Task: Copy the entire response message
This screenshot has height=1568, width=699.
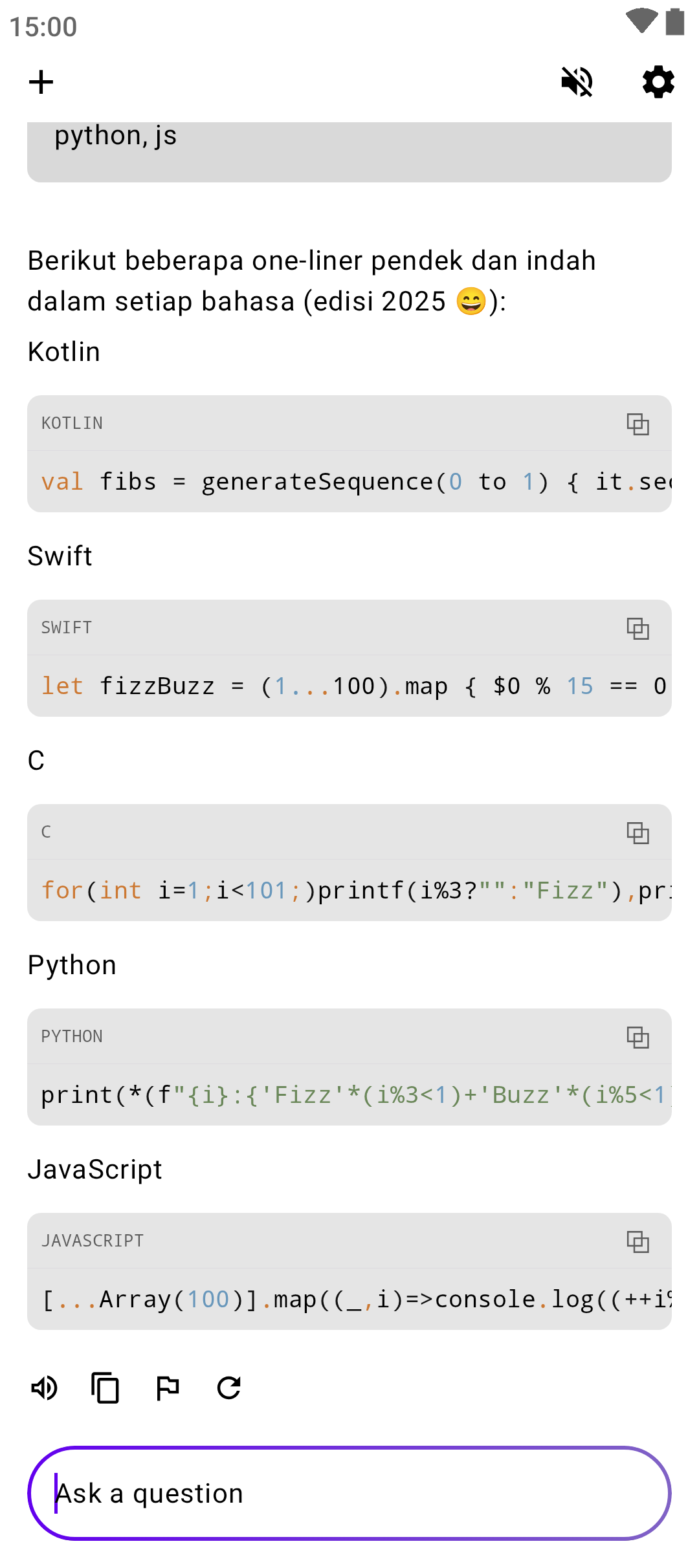Action: pyautogui.click(x=105, y=1388)
